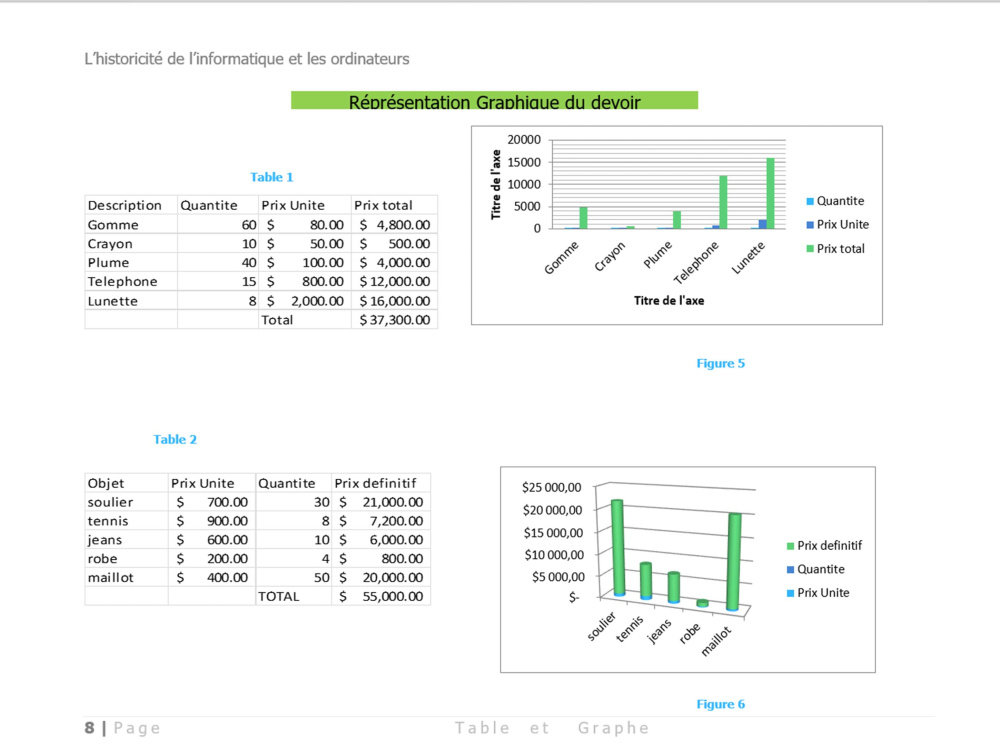Viewport: 1000px width, 750px height.
Task: Click the "tennis" cell in Table 2
Action: (126, 521)
